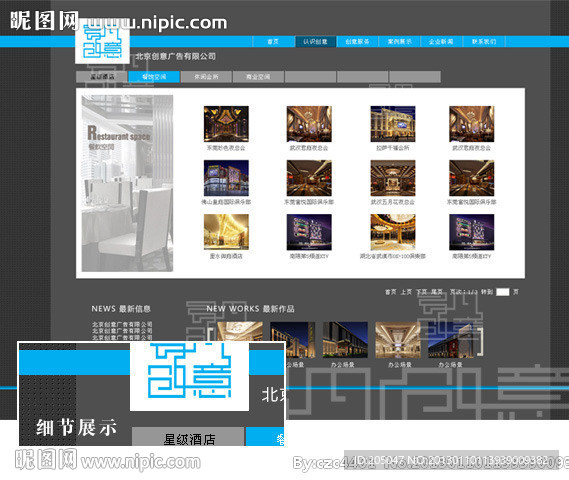Click the 北京创意广告有限公司 company name header
The height and width of the screenshot is (480, 569).
176,56
